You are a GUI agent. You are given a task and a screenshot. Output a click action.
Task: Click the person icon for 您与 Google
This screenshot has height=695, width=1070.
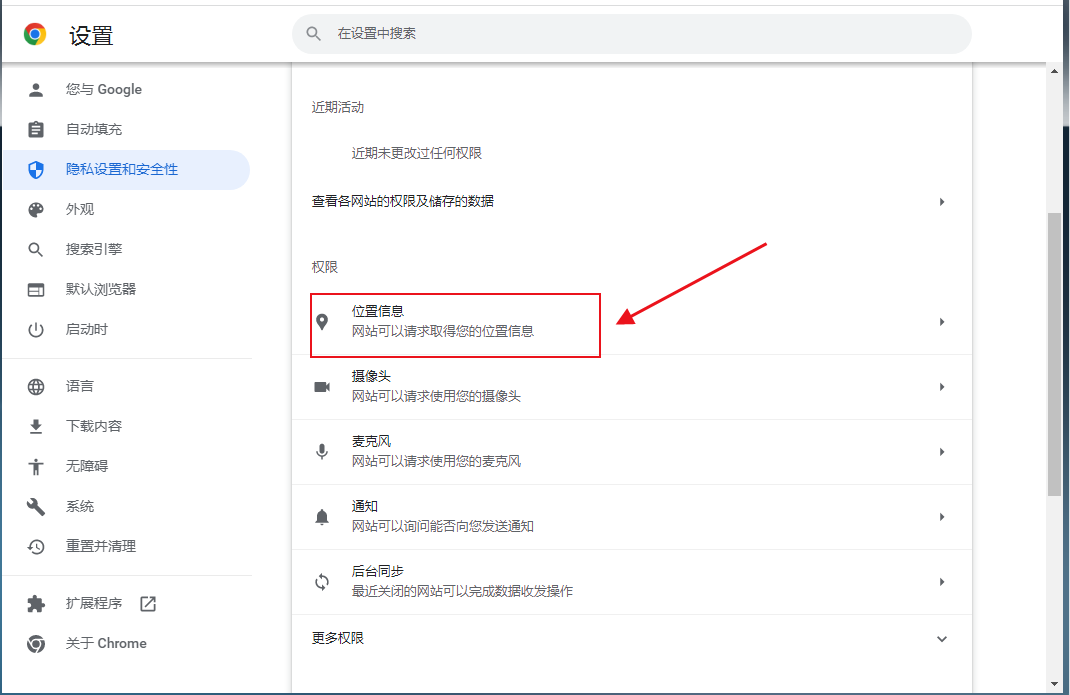click(35, 89)
